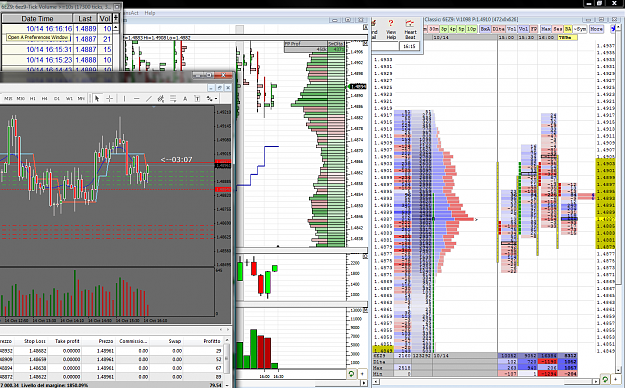The width and height of the screenshot is (625, 388).
Task: Switch chart to W1 timeframe
Action: click(69, 98)
